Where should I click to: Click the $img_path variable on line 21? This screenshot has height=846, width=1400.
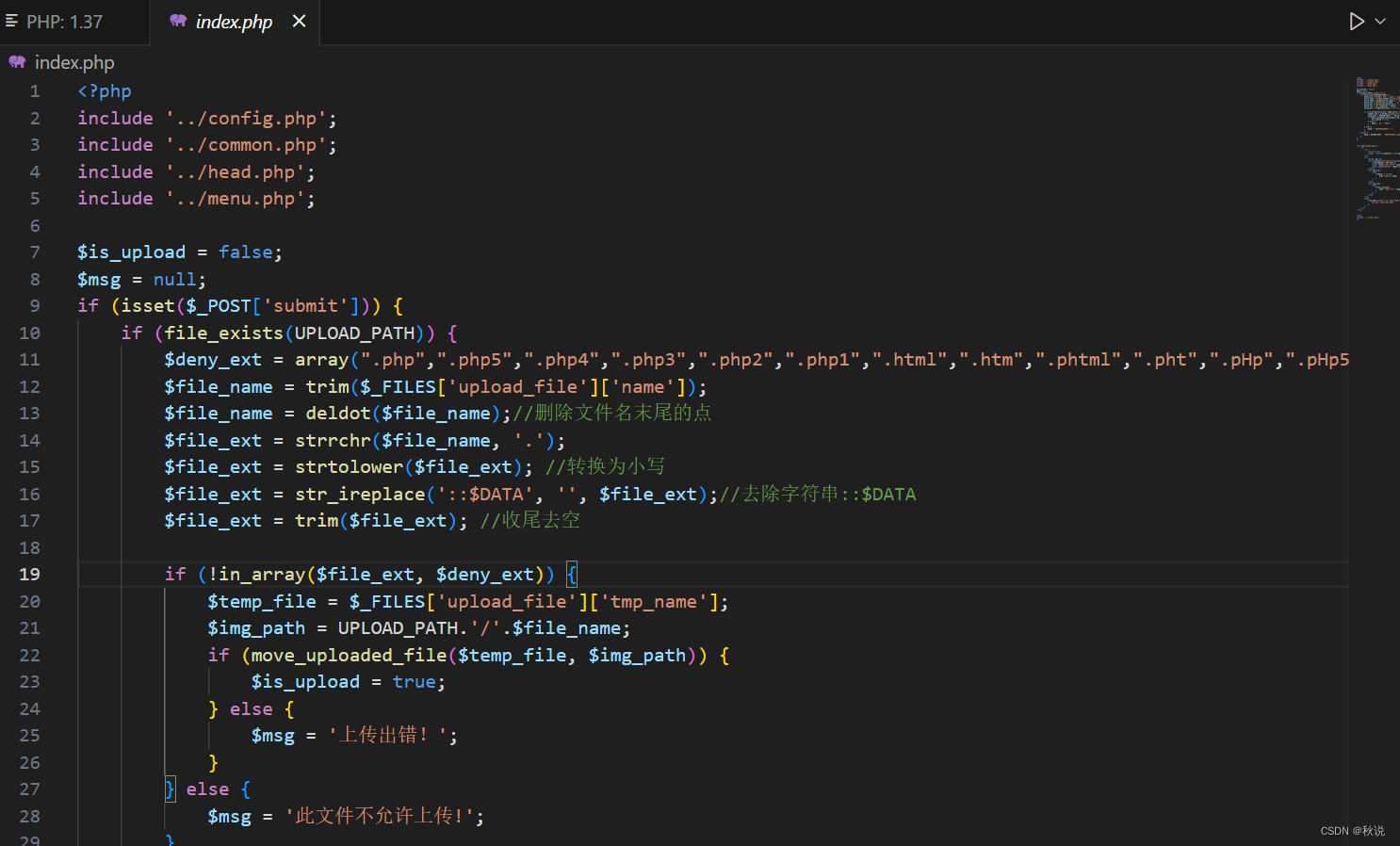point(256,628)
